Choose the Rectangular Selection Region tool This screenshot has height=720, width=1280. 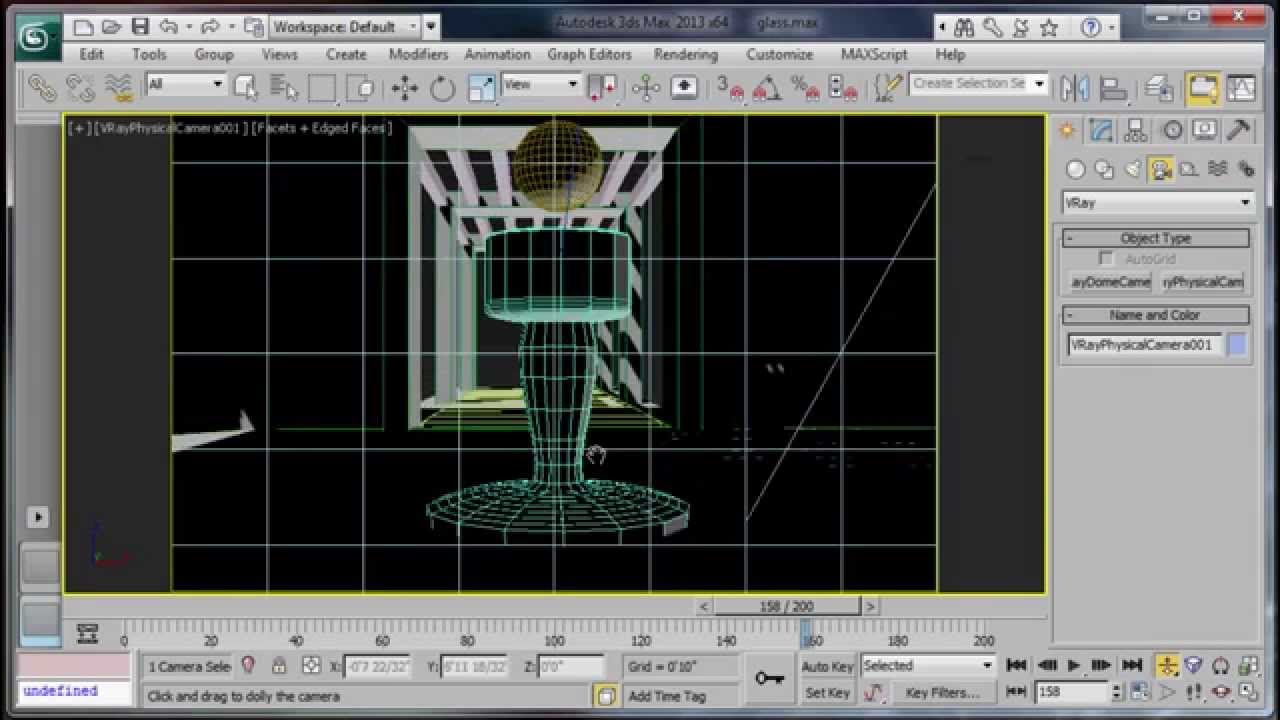322,89
